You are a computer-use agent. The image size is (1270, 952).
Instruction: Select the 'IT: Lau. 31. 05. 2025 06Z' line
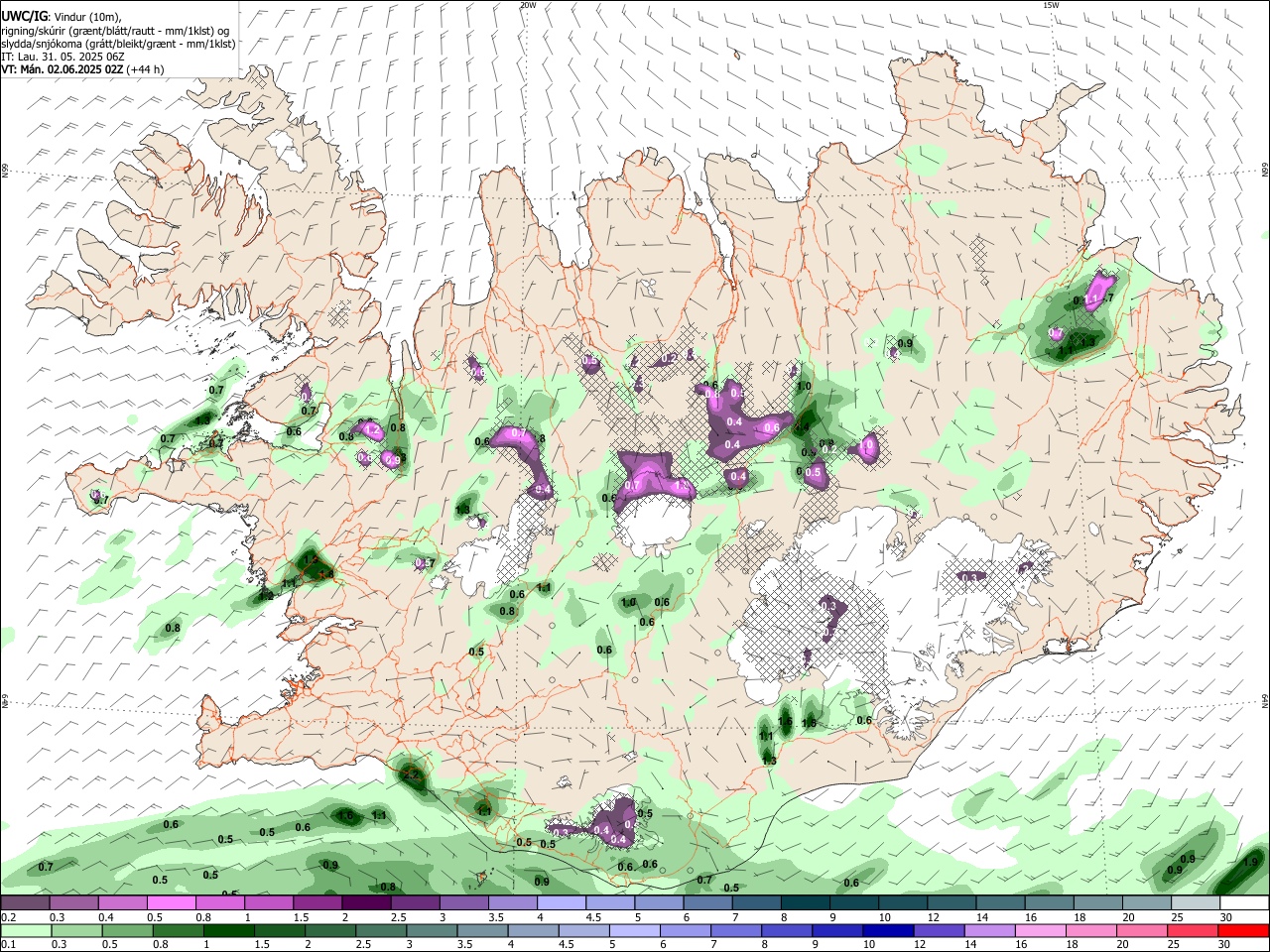pos(63,57)
